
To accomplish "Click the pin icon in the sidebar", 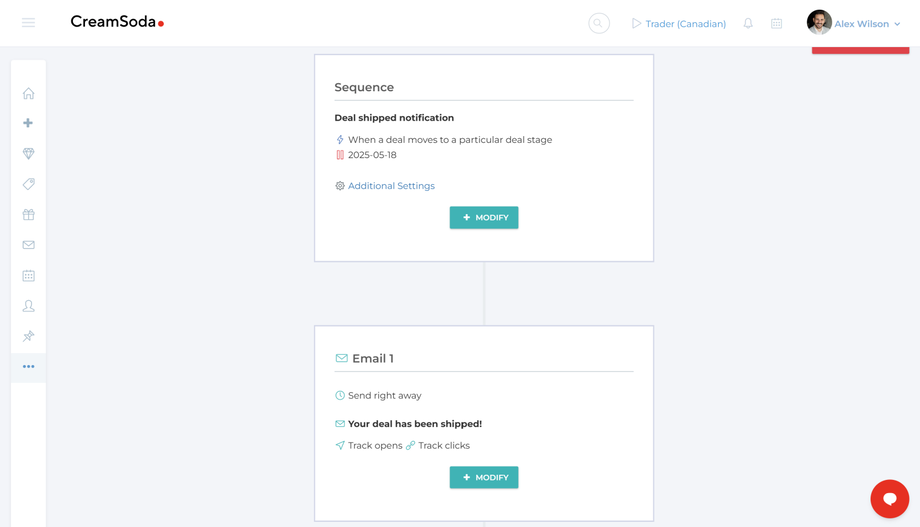I will (x=28, y=336).
